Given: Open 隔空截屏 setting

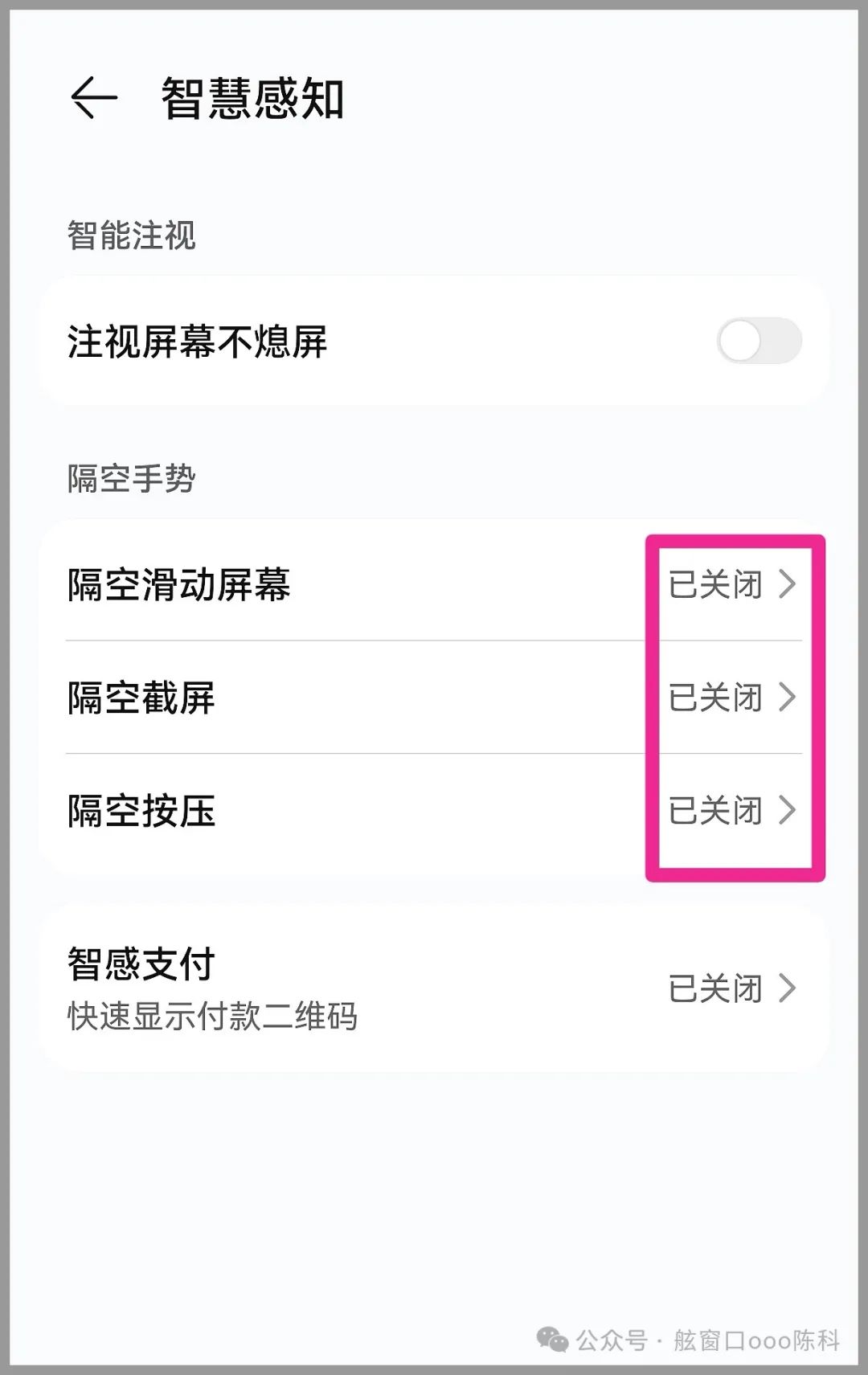Looking at the screenshot, I should click(x=141, y=698).
